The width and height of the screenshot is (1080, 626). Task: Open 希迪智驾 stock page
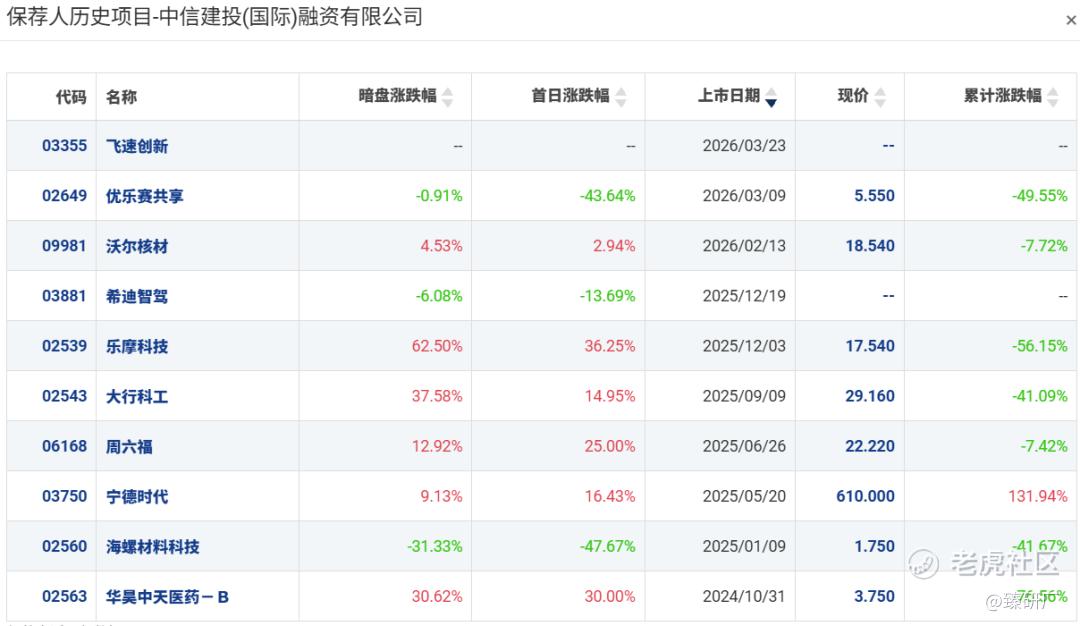[x=136, y=296]
